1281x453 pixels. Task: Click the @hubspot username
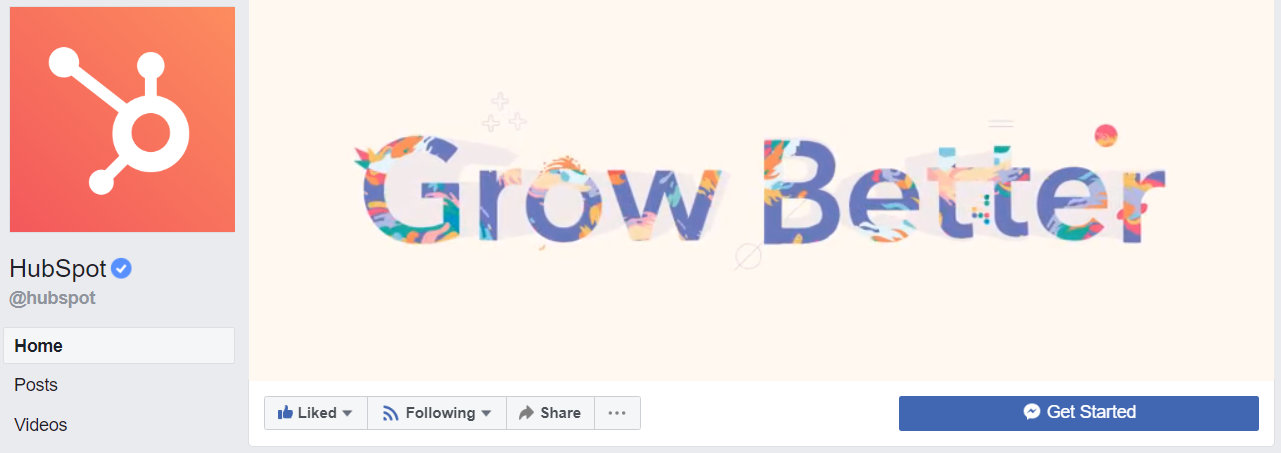52,298
